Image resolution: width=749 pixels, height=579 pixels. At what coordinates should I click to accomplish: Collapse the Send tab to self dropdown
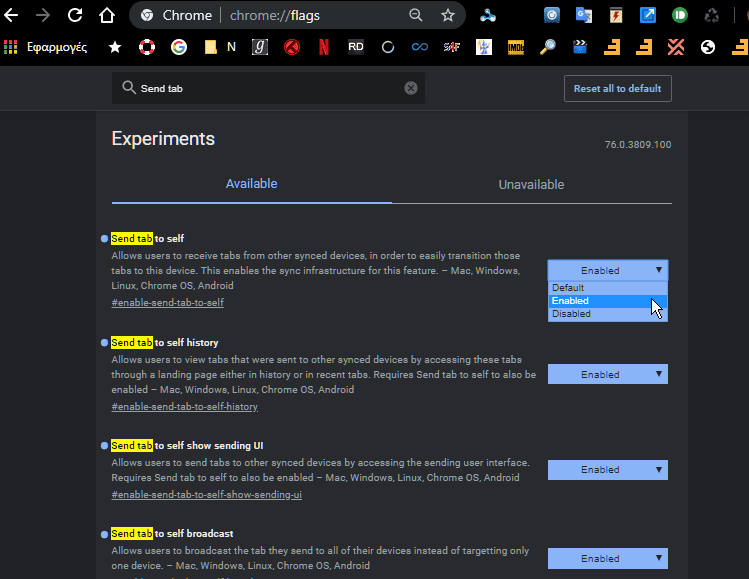(x=608, y=270)
